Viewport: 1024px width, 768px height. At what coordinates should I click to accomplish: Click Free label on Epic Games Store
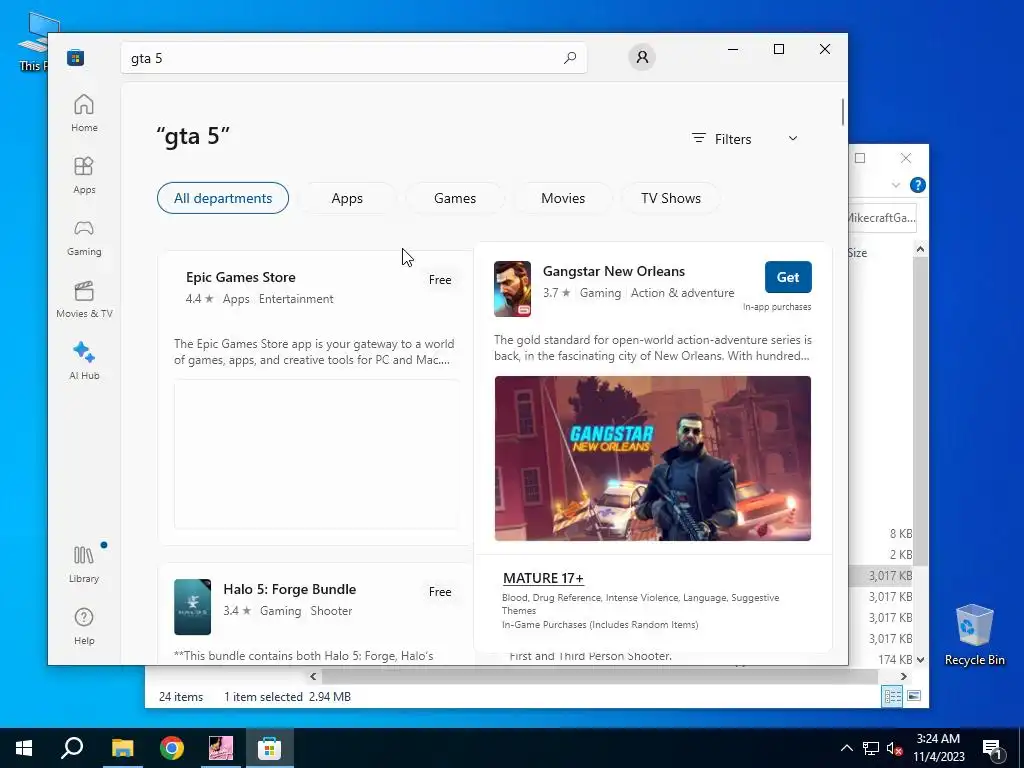[x=440, y=280]
